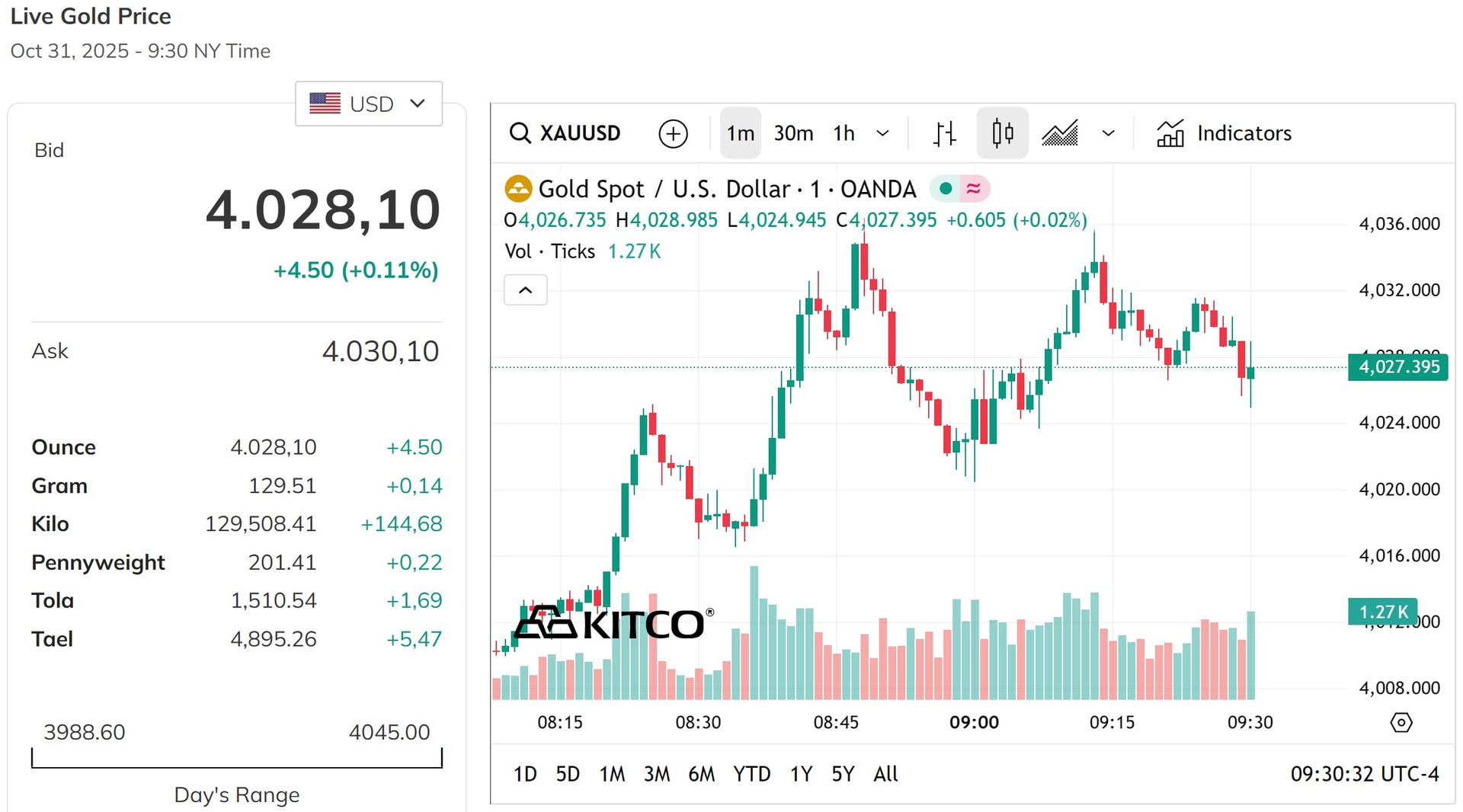The height and width of the screenshot is (812, 1463).
Task: Open chart settings hexagon gear icon
Action: 1401,722
